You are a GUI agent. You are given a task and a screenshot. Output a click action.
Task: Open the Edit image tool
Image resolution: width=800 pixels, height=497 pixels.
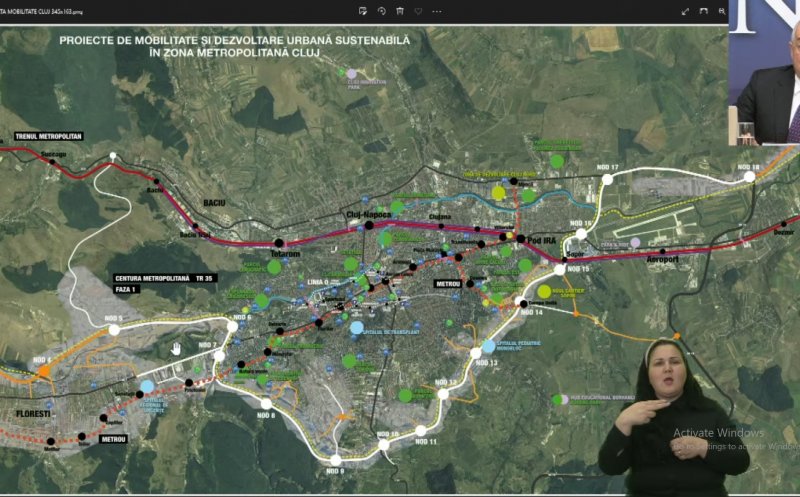[x=363, y=11]
